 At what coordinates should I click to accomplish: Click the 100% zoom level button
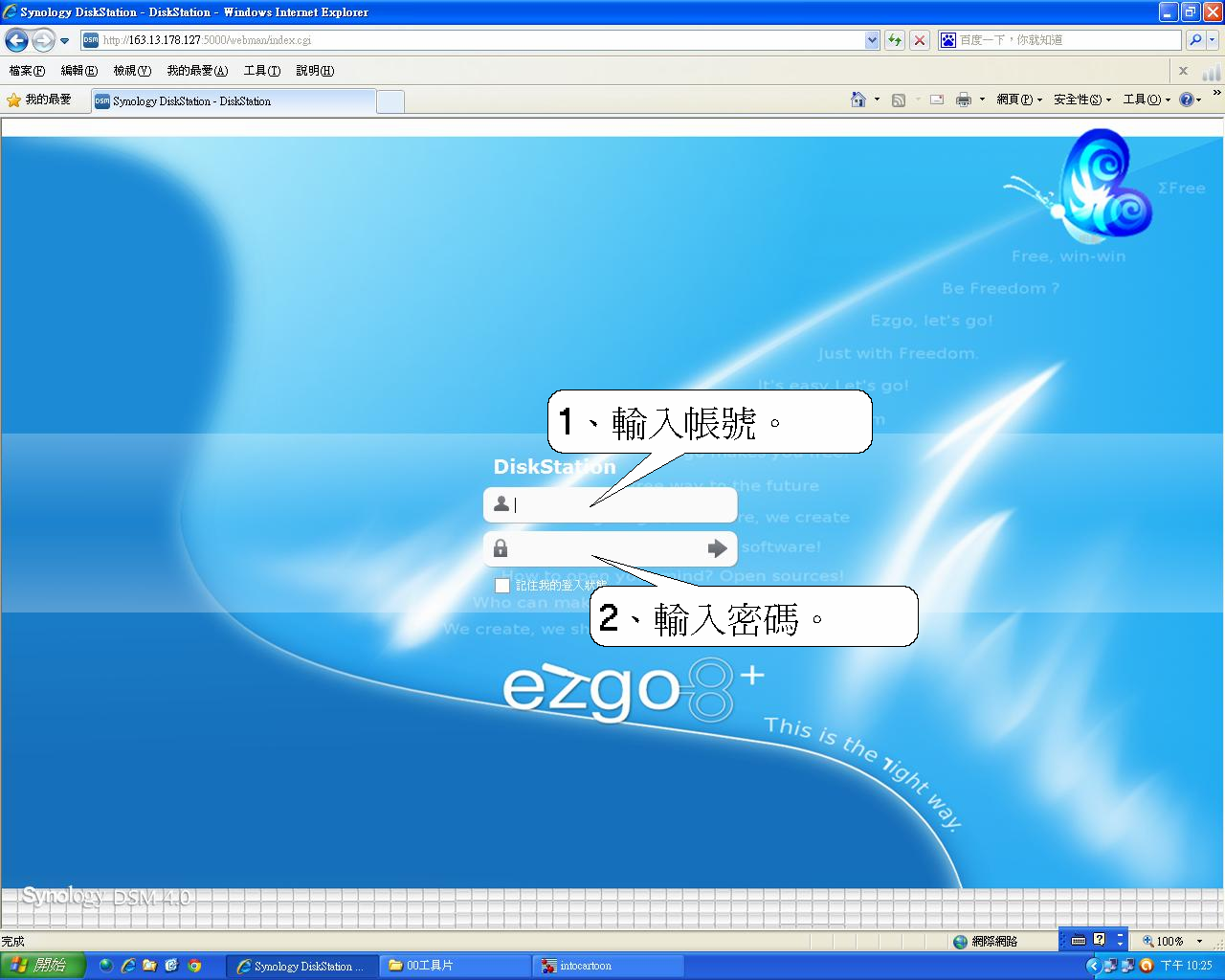(1164, 941)
